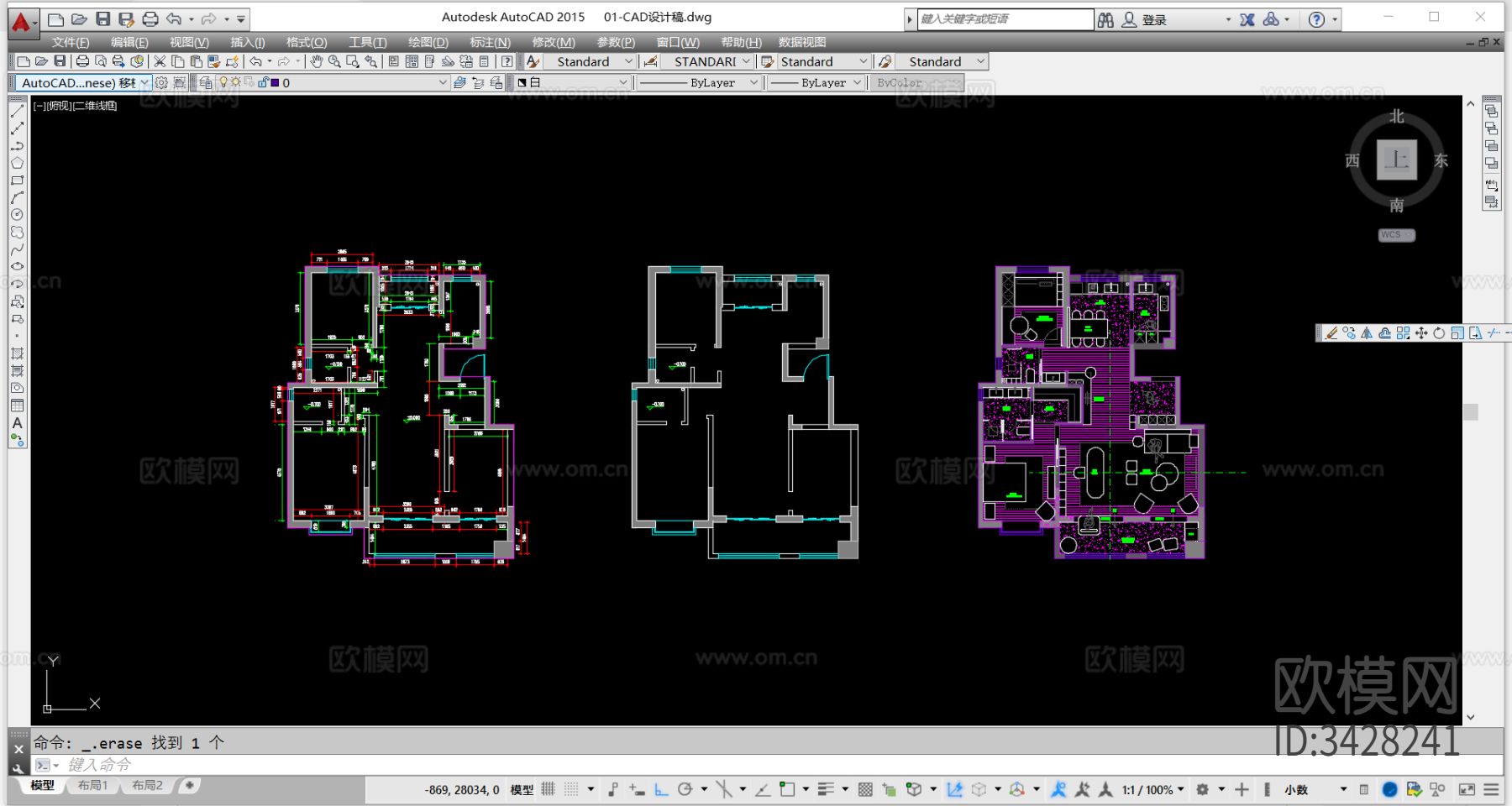Open the annotation scale 1:1 dropdown
The height and width of the screenshot is (806, 1512).
pos(1153,789)
